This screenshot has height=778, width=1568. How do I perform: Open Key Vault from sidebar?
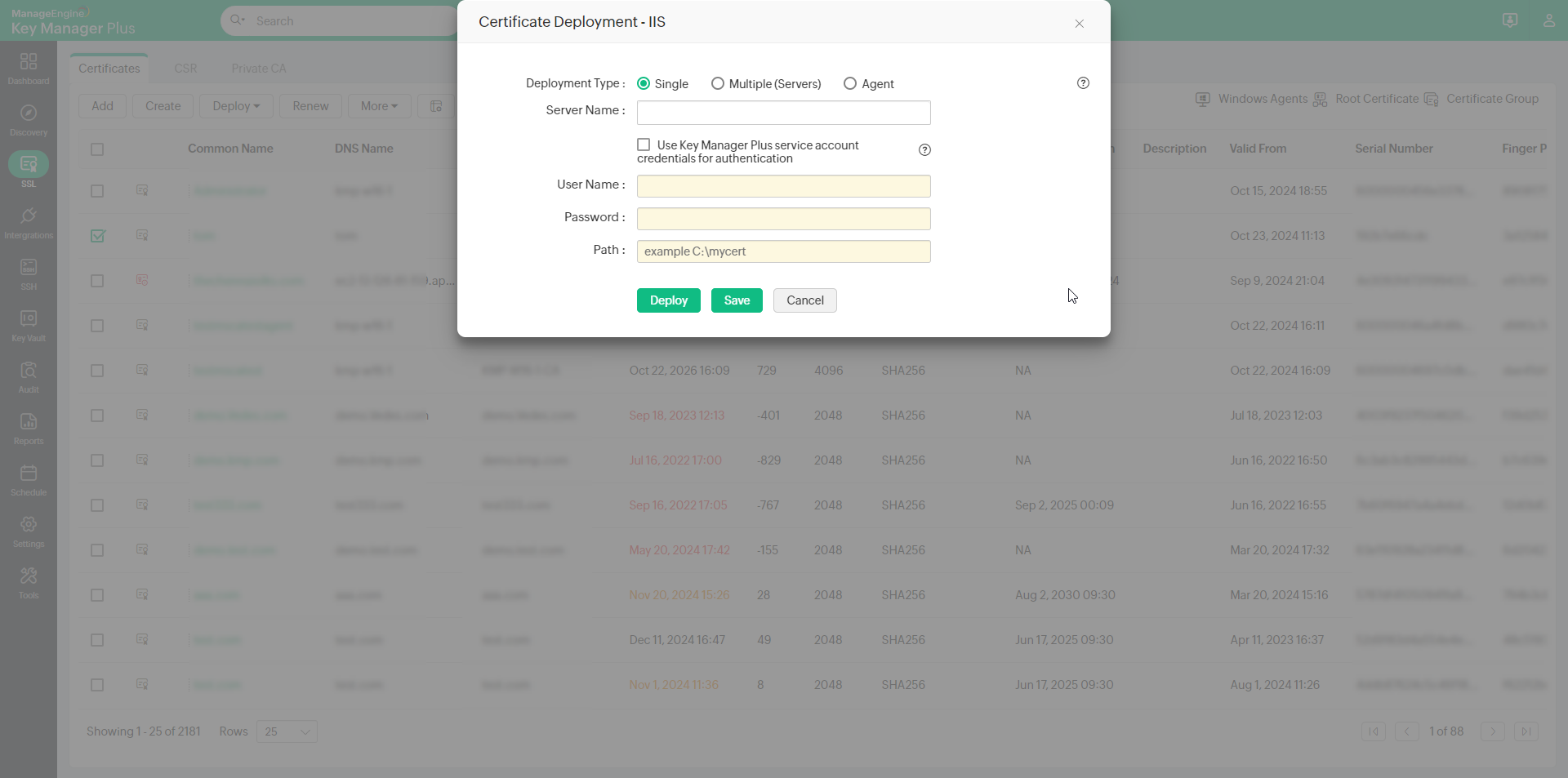pyautogui.click(x=29, y=326)
